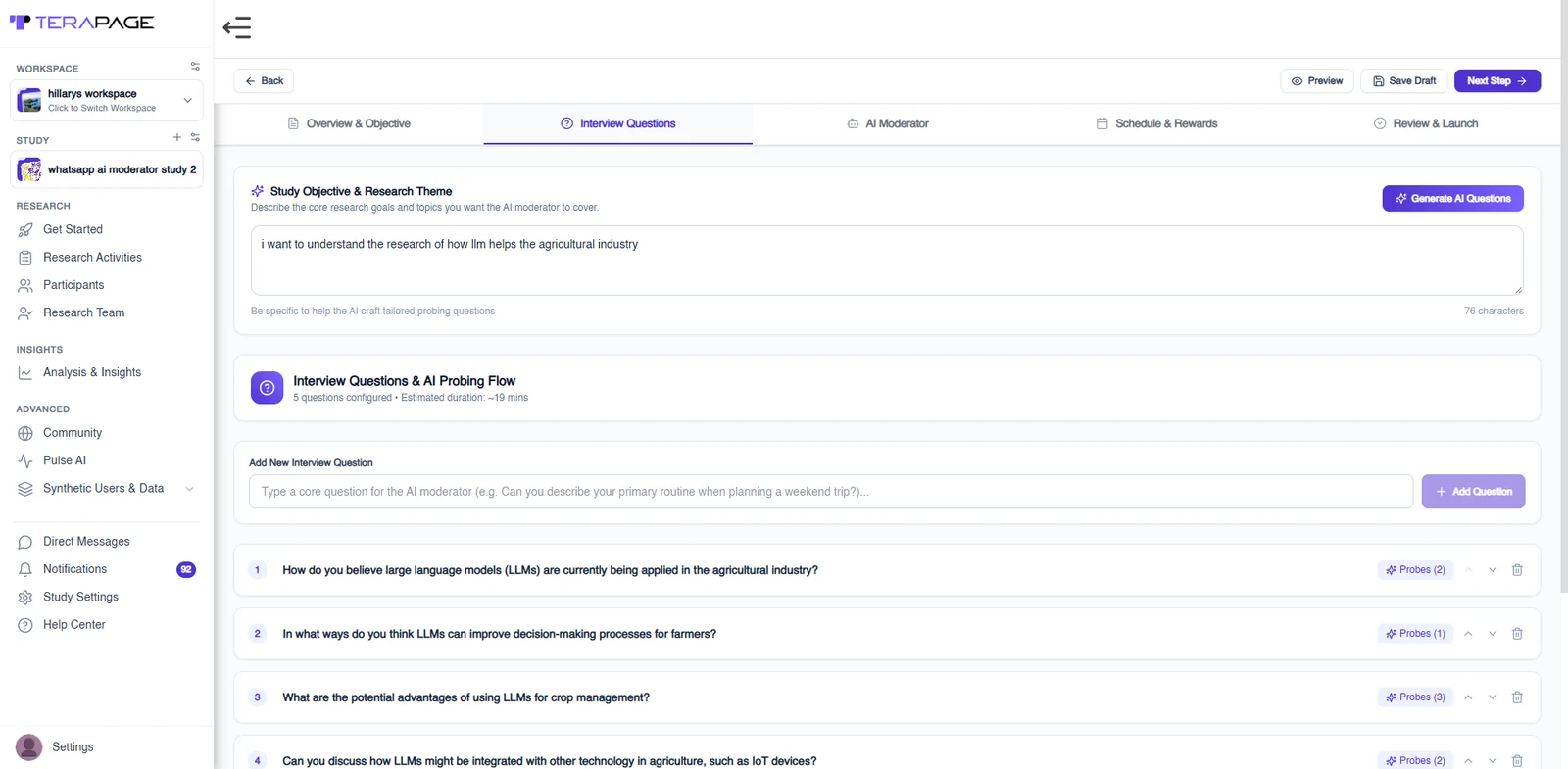Open Help Center in sidebar

coord(73,625)
